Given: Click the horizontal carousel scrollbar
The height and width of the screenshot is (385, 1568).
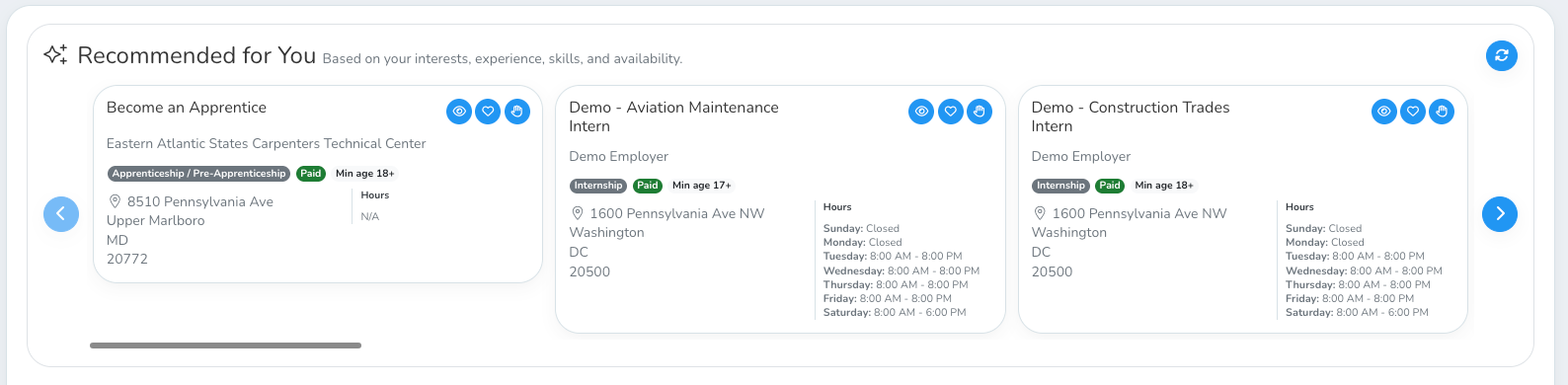Looking at the screenshot, I should tap(225, 346).
